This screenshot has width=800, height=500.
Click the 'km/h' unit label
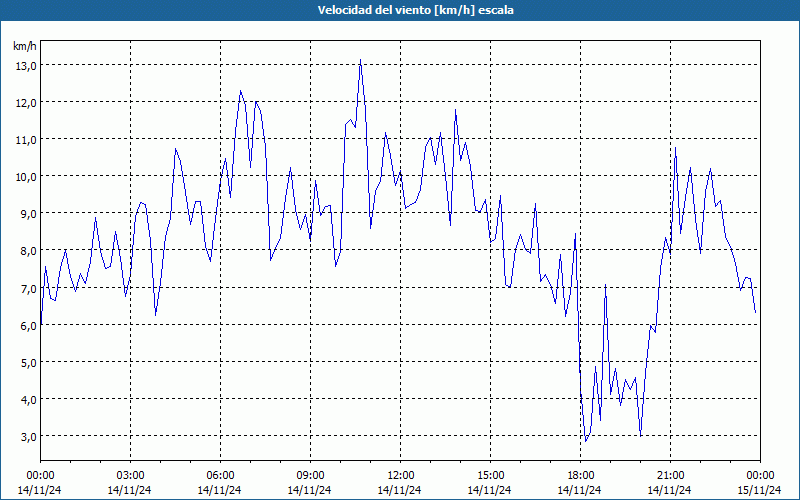25,46
